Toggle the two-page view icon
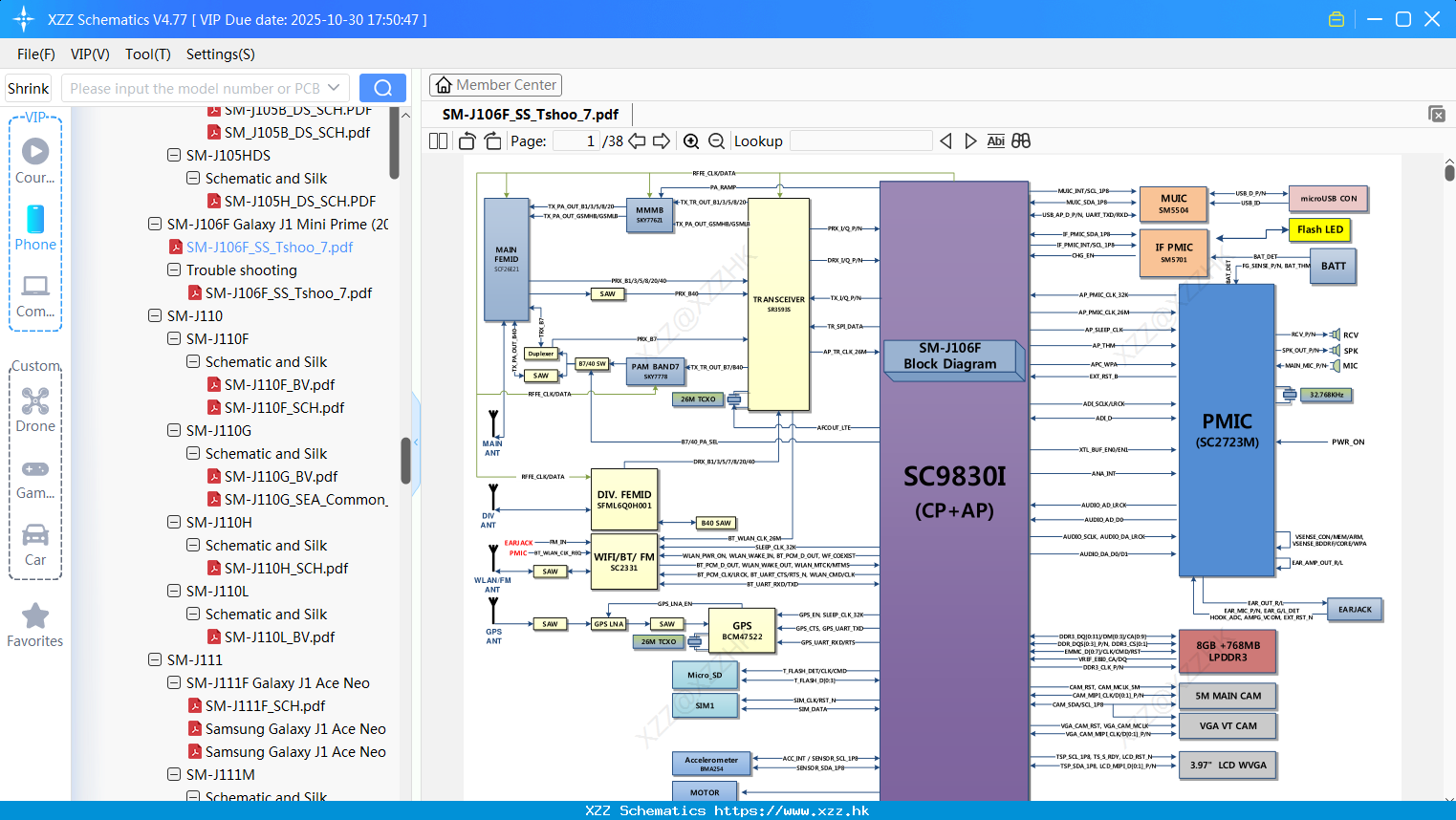The image size is (1456, 820). pyautogui.click(x=438, y=141)
